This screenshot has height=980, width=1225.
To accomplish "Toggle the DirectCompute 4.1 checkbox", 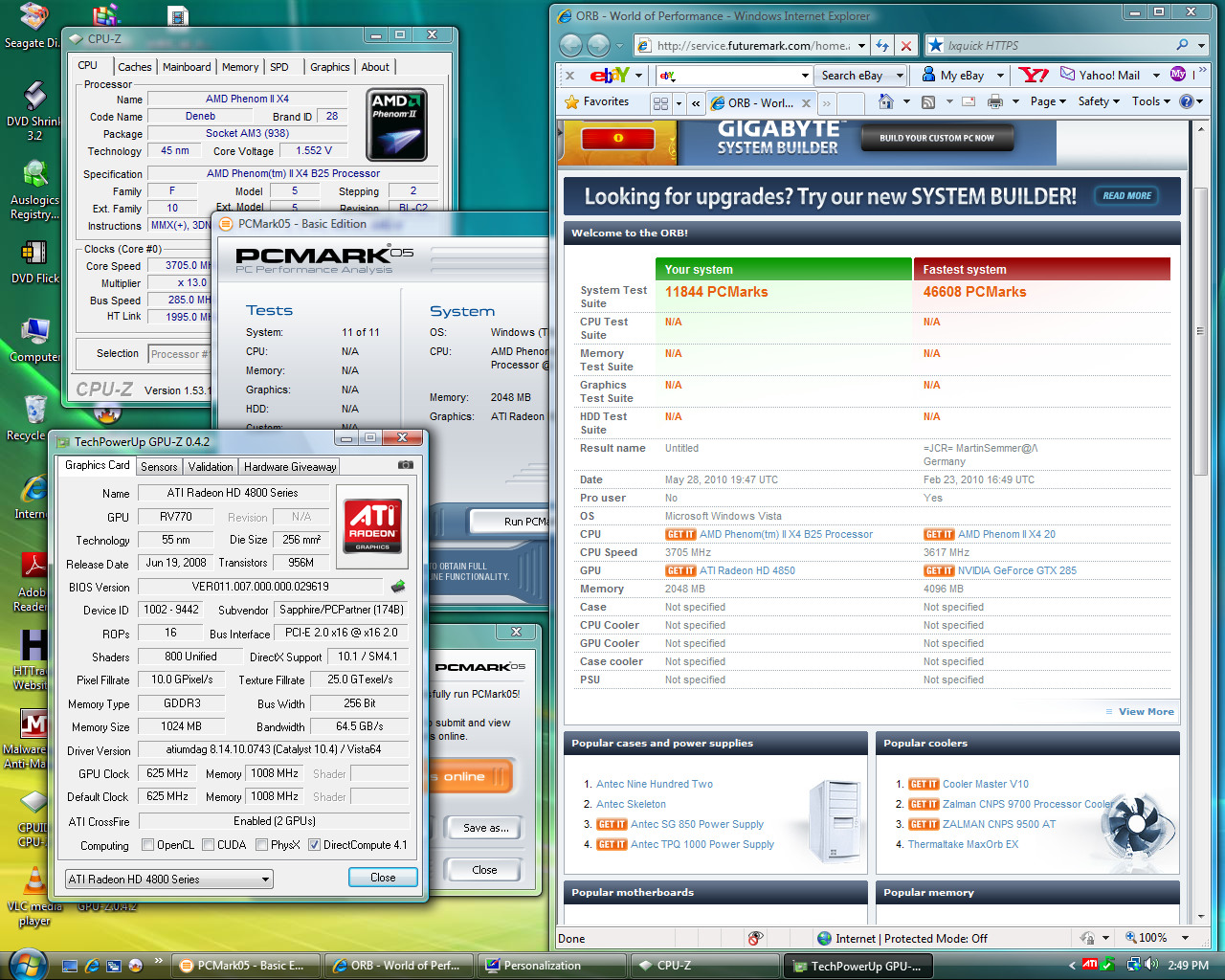I will 314,845.
